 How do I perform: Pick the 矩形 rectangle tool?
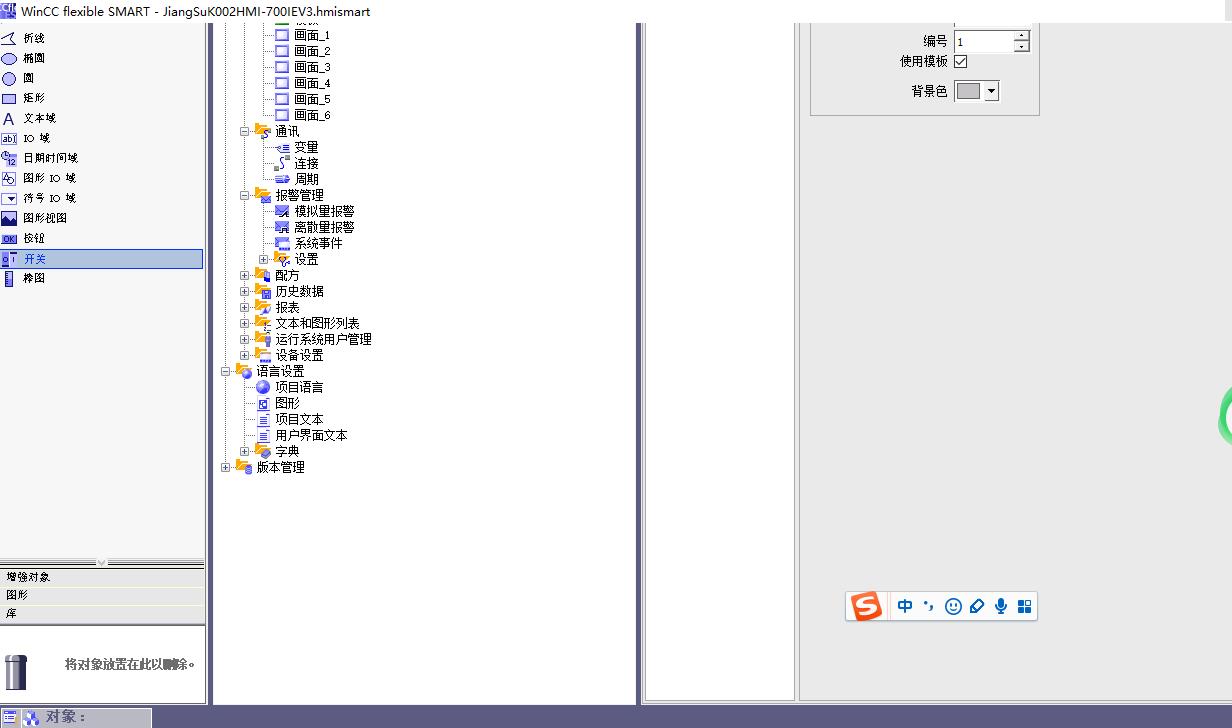point(33,98)
